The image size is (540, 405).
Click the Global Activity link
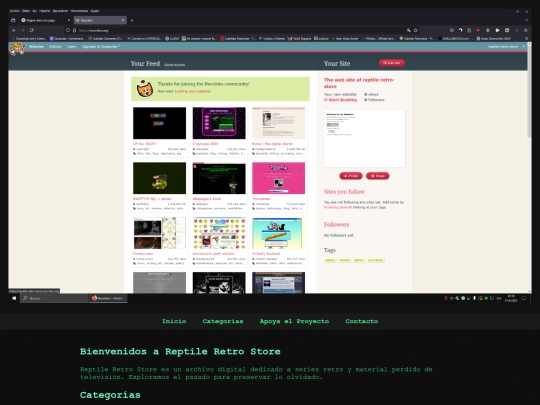pos(175,65)
